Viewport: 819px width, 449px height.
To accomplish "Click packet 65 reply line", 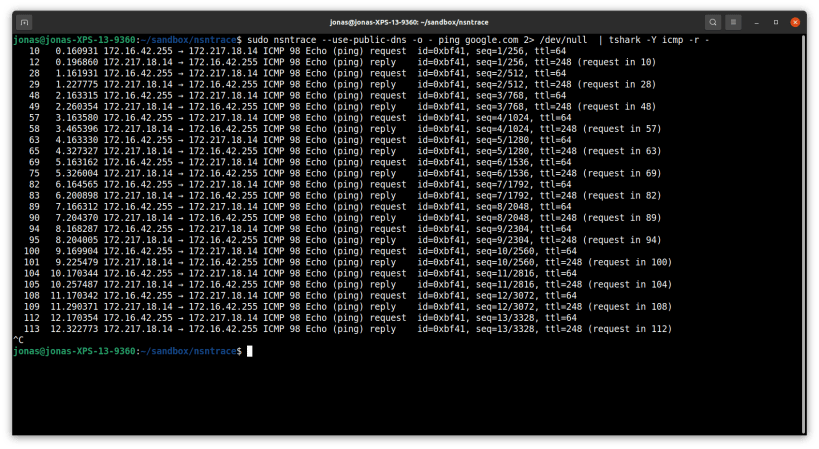I will click(345, 151).
